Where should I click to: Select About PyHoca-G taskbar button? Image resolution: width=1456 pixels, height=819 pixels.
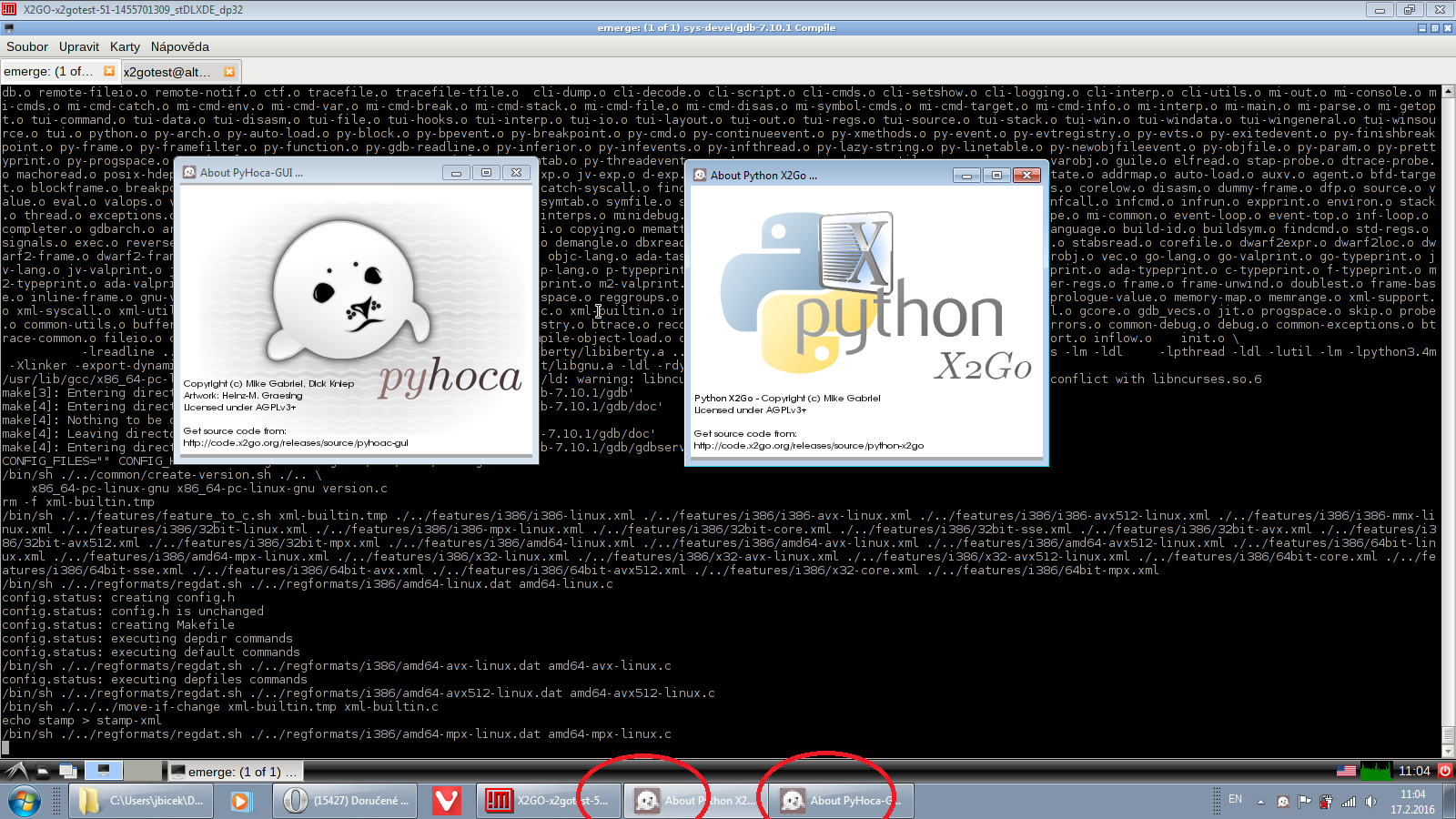click(842, 801)
